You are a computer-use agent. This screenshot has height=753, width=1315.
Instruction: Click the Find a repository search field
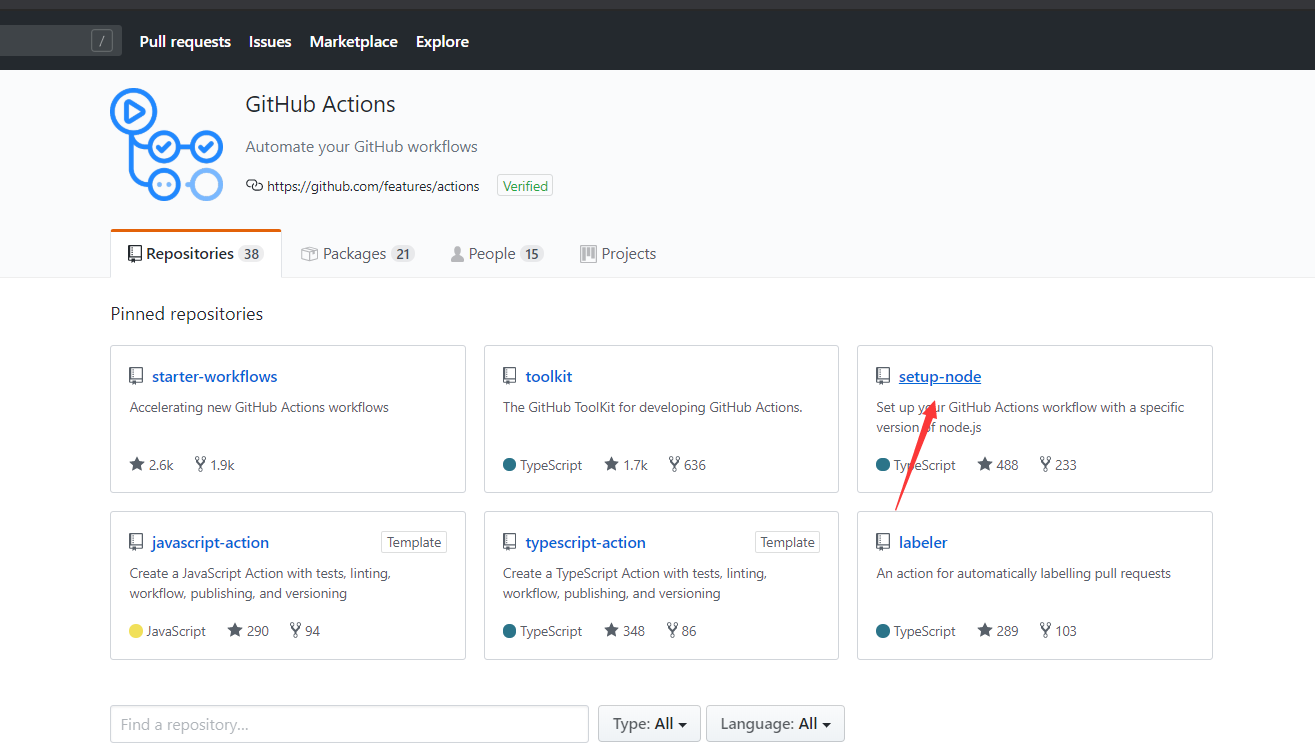click(x=349, y=724)
